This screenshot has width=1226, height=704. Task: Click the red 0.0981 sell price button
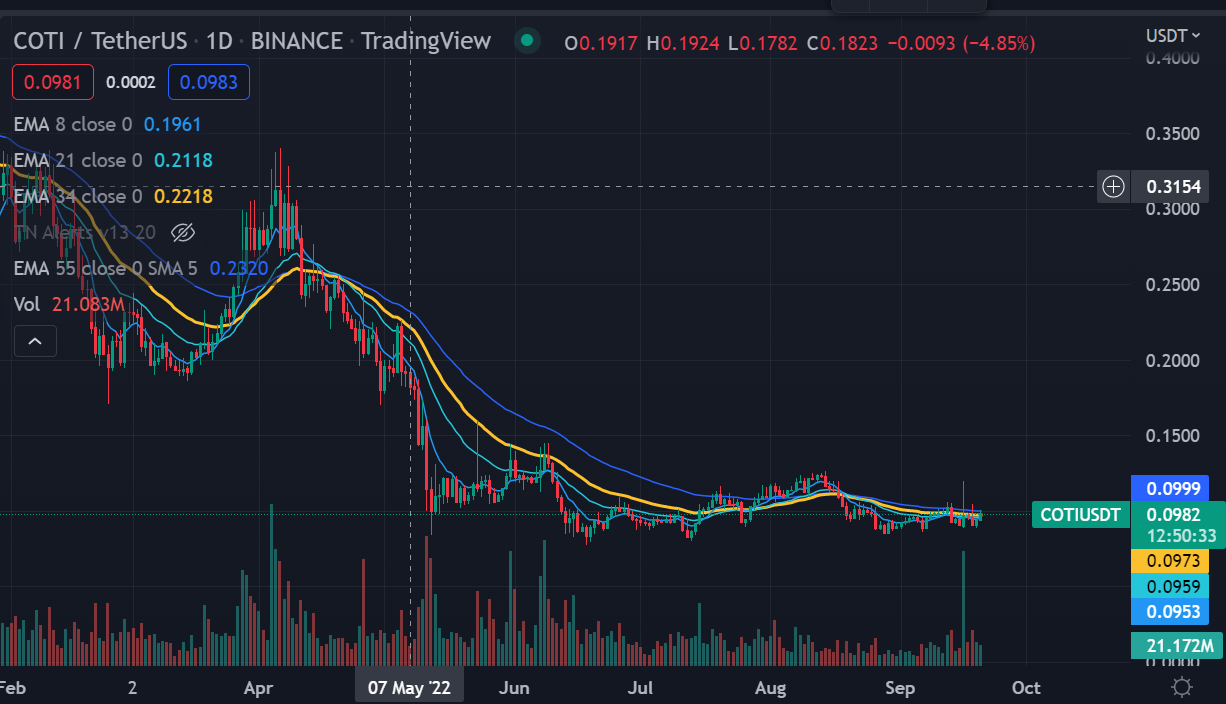53,82
